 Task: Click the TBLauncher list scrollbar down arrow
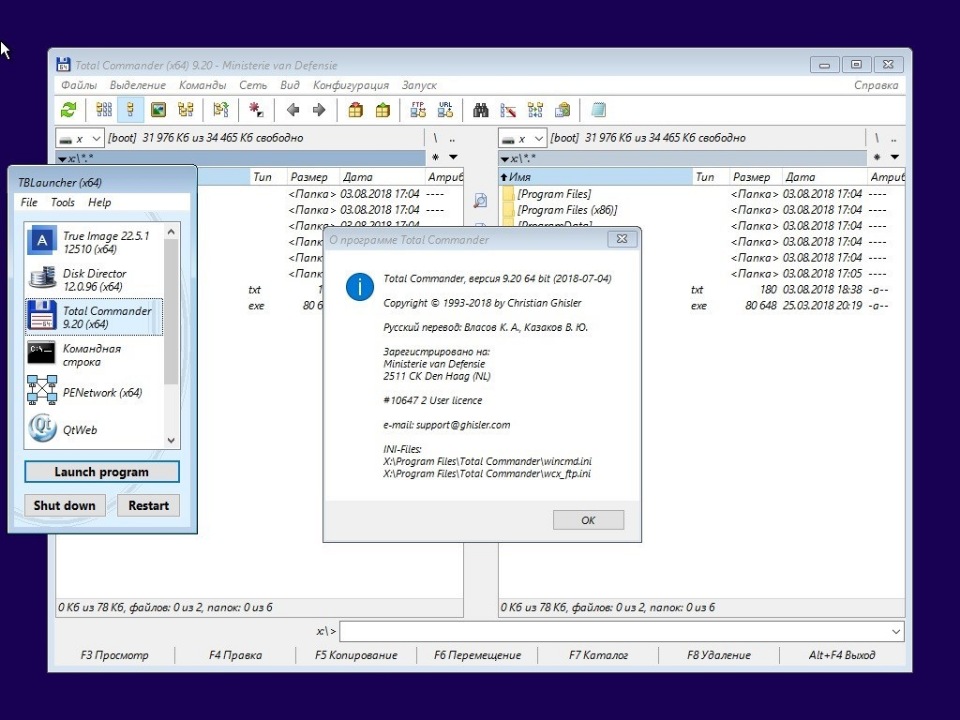[x=171, y=440]
